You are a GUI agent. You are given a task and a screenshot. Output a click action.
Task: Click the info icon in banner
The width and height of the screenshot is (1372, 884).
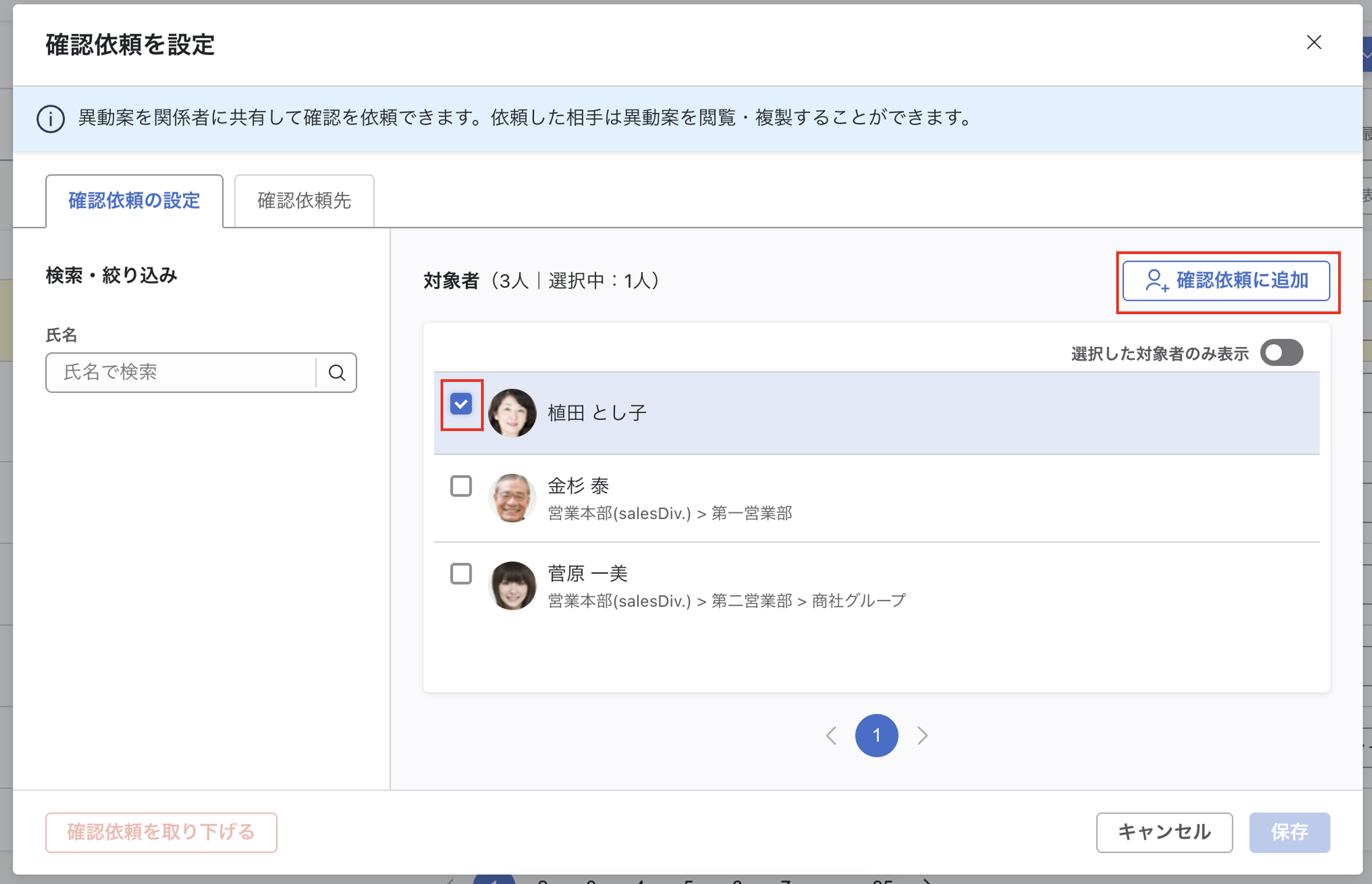click(50, 119)
